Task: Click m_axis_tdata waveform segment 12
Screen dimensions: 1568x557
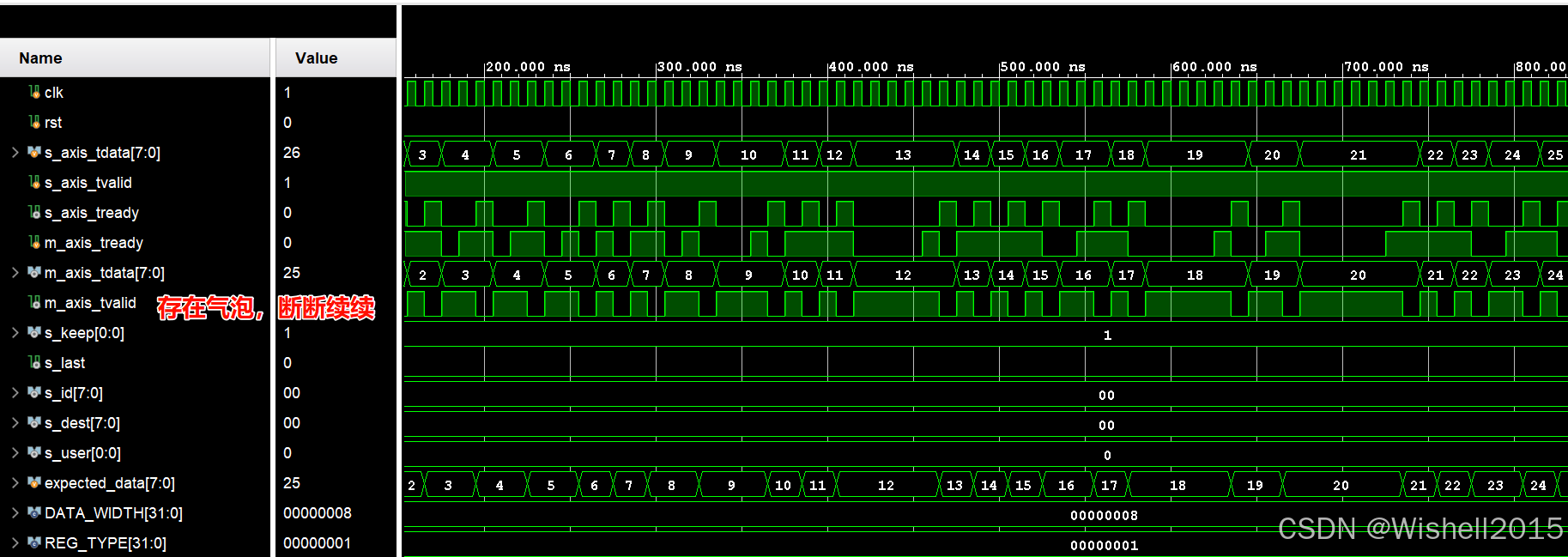Action: (x=904, y=275)
